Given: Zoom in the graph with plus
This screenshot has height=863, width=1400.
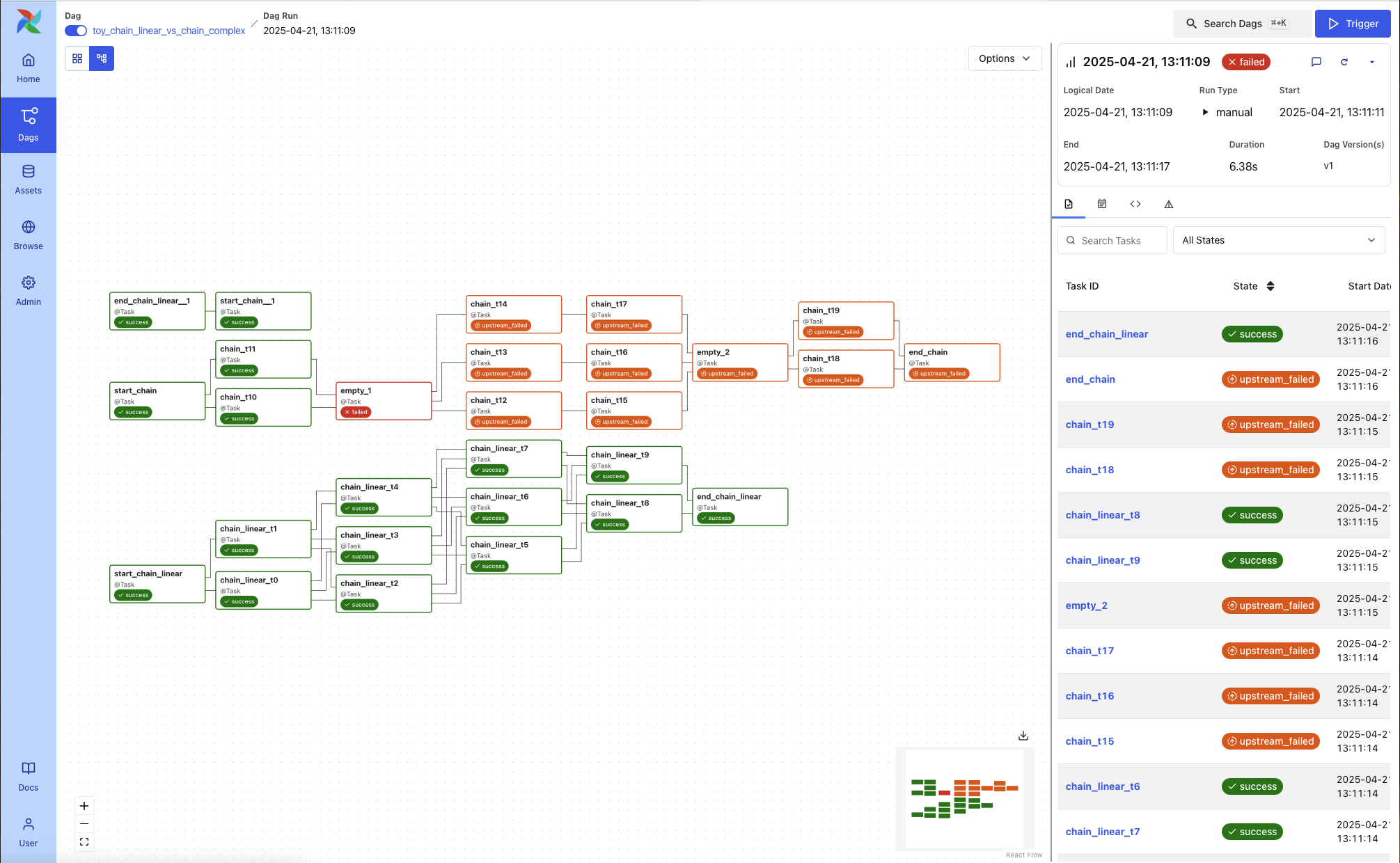Looking at the screenshot, I should tap(84, 806).
